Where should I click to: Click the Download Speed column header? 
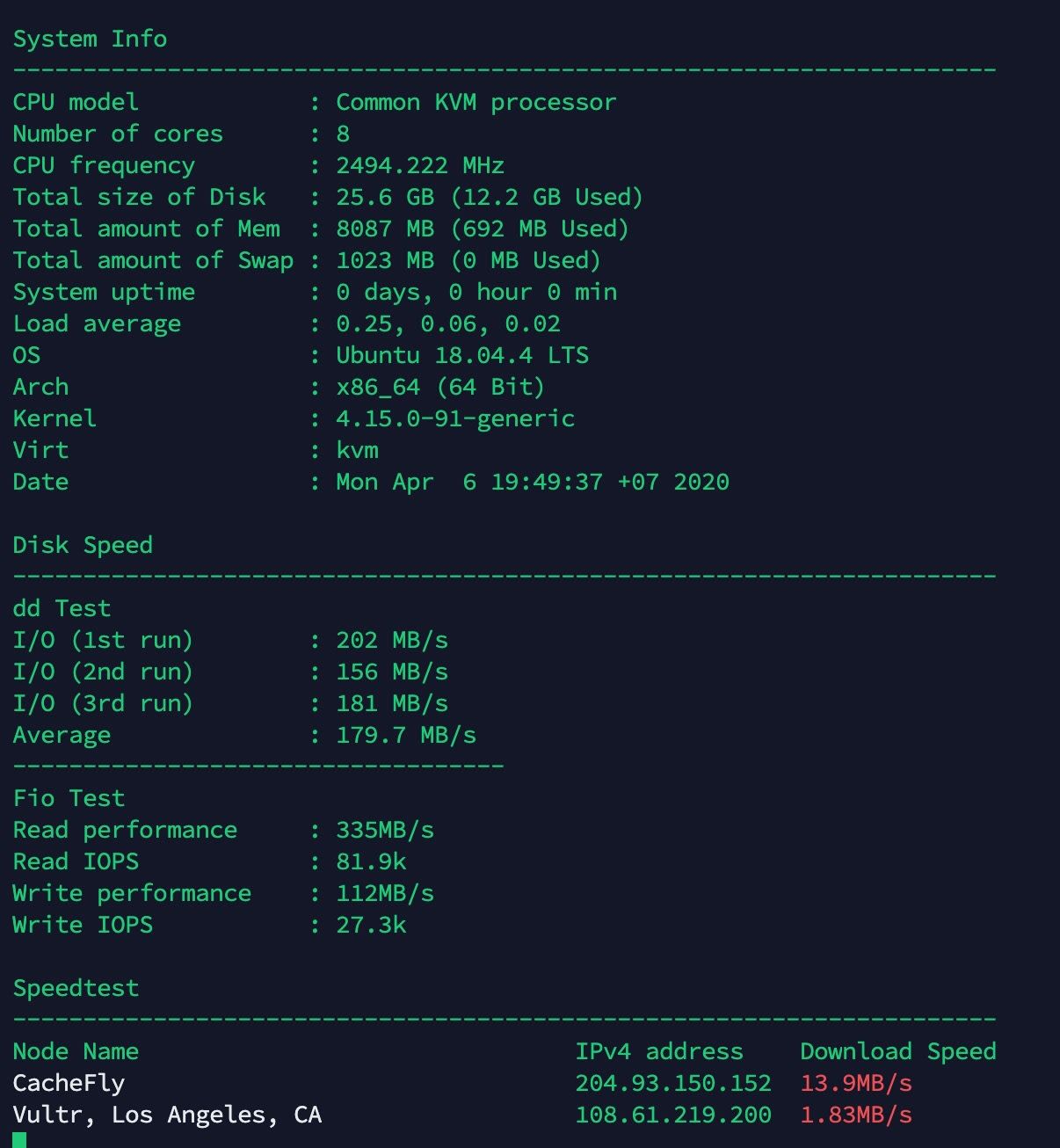point(898,1051)
